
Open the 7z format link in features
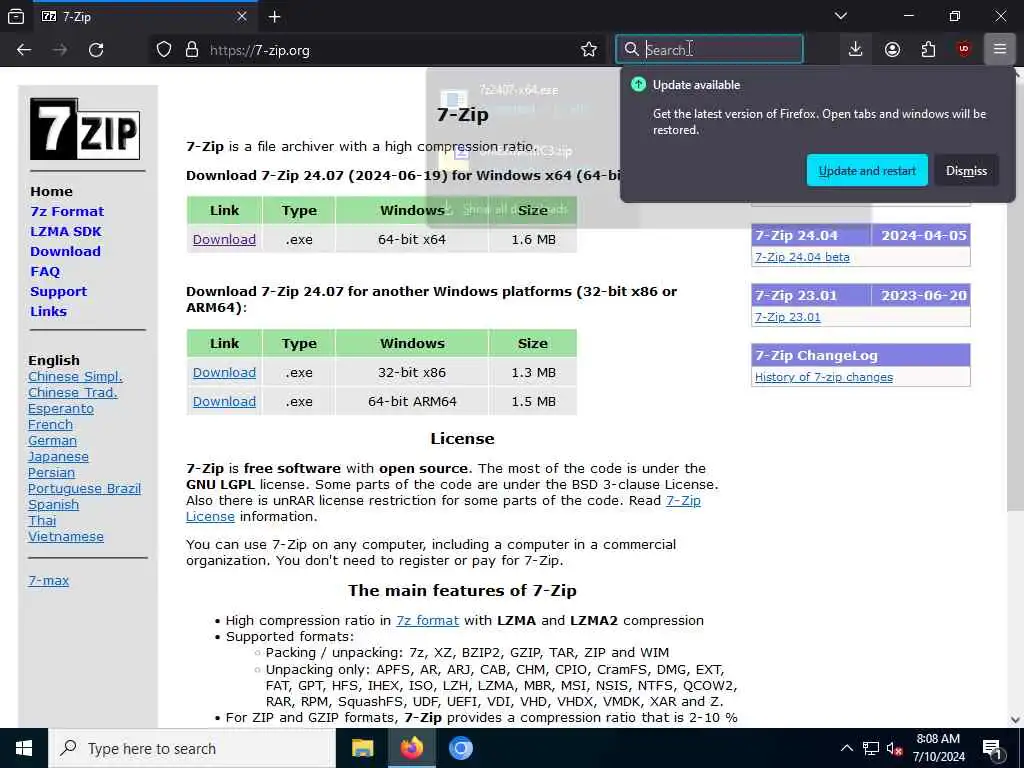tap(428, 620)
